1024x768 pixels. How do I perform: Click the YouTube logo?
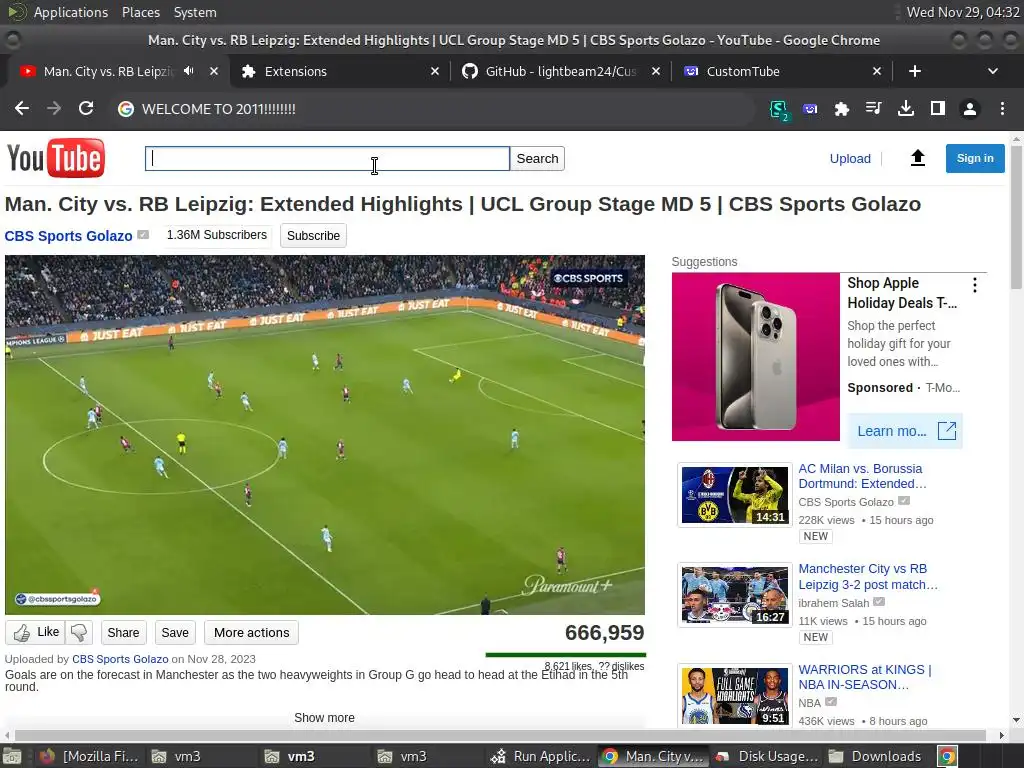click(56, 158)
